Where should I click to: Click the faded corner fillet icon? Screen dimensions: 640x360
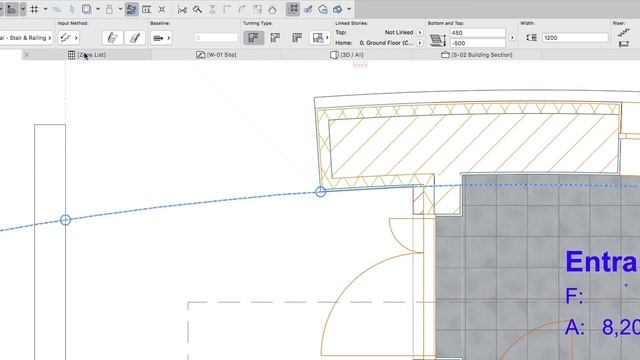click(x=227, y=9)
